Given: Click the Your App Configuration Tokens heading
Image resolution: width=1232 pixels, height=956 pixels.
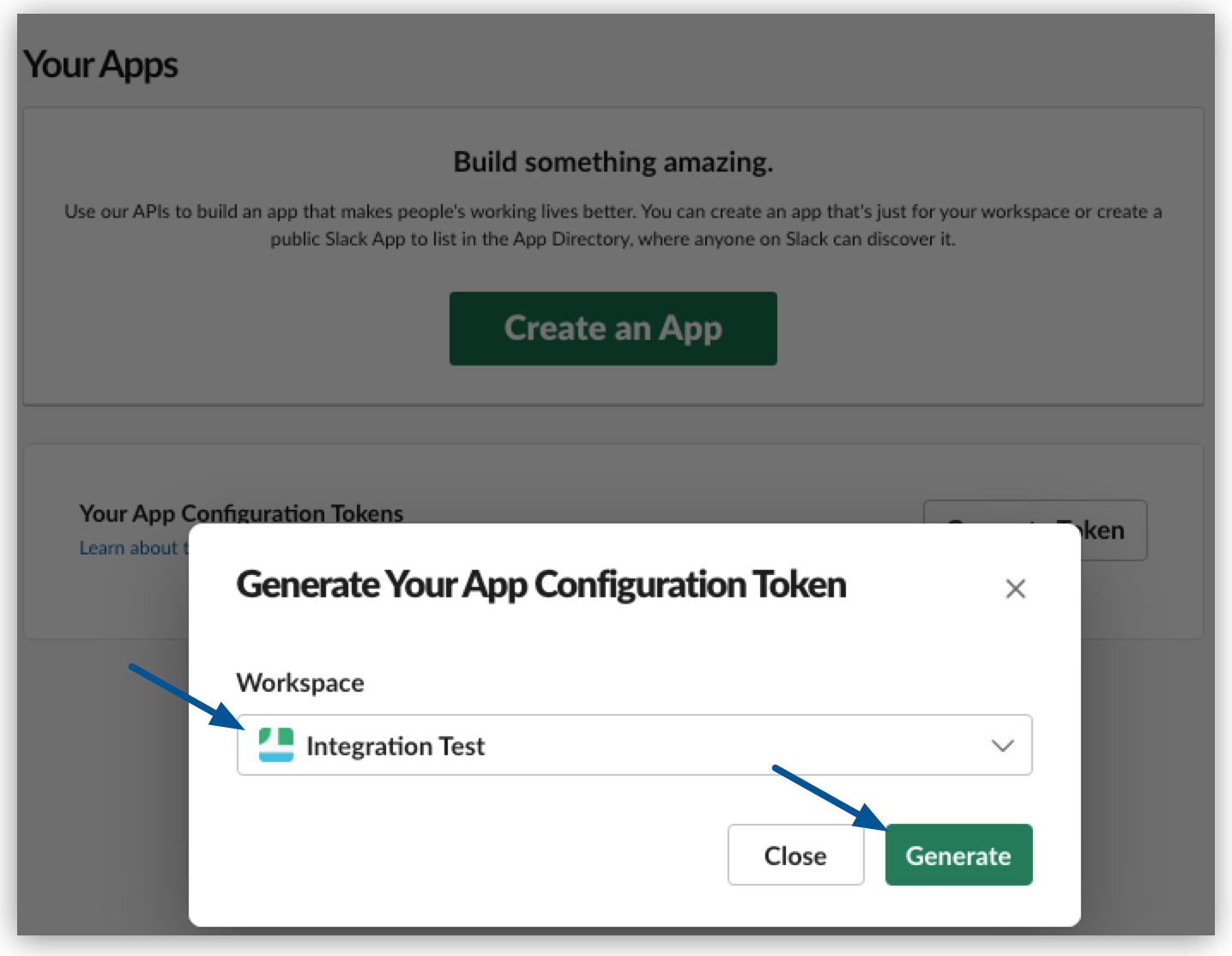Looking at the screenshot, I should pyautogui.click(x=241, y=513).
